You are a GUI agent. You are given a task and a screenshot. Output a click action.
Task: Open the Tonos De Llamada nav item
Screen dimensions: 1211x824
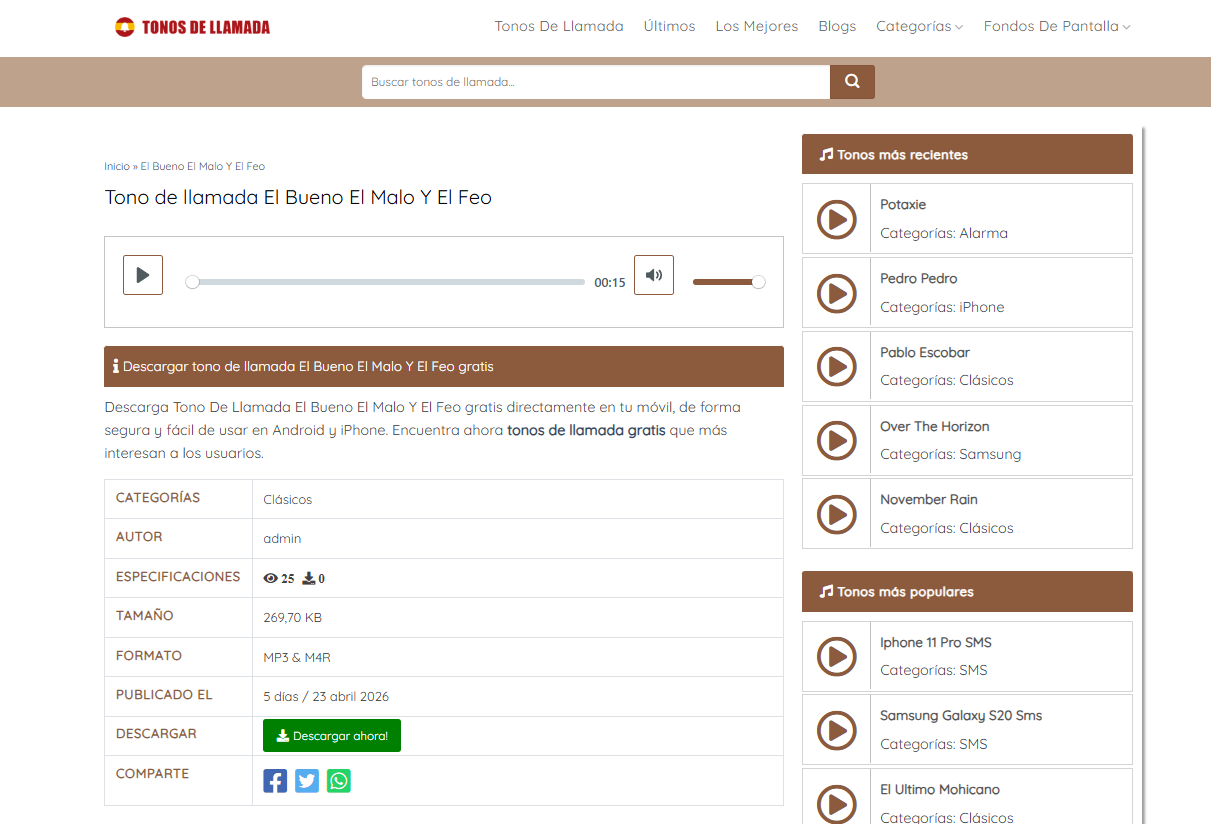click(x=559, y=27)
